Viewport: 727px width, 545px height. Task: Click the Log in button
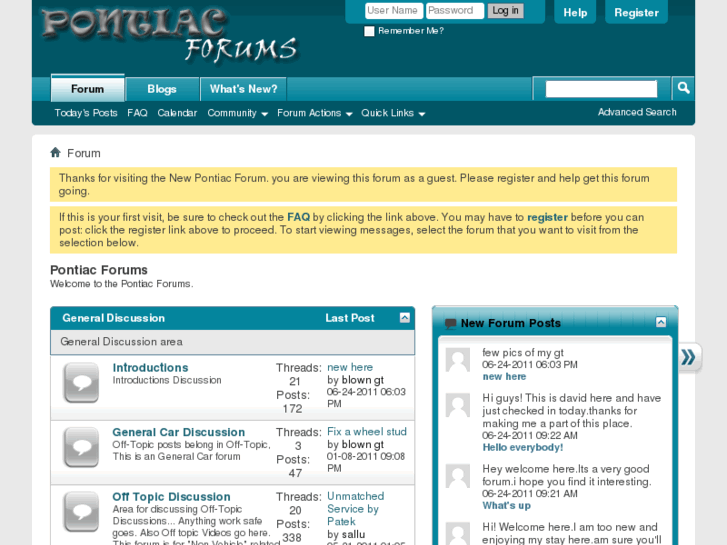click(505, 11)
